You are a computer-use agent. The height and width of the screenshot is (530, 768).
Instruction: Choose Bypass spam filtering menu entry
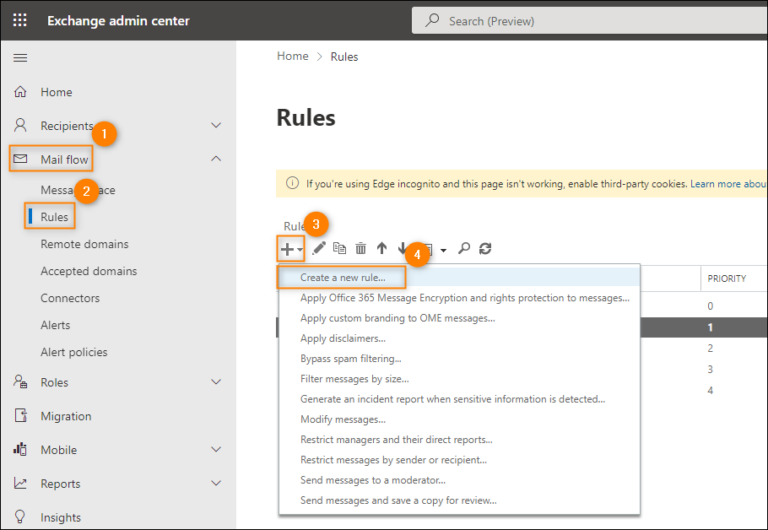[x=350, y=358]
